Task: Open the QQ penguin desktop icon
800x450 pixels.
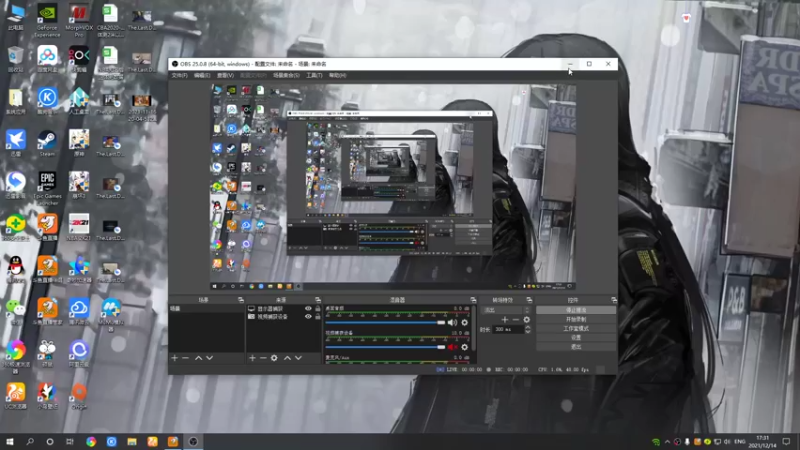Action: click(16, 269)
